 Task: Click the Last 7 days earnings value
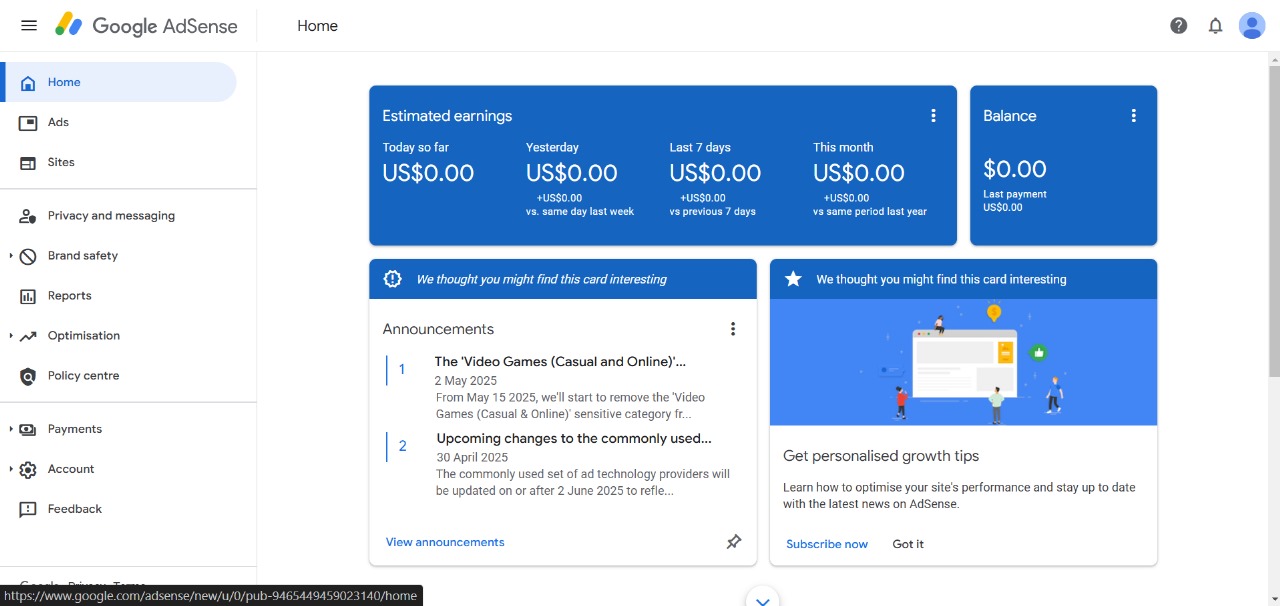(x=715, y=173)
